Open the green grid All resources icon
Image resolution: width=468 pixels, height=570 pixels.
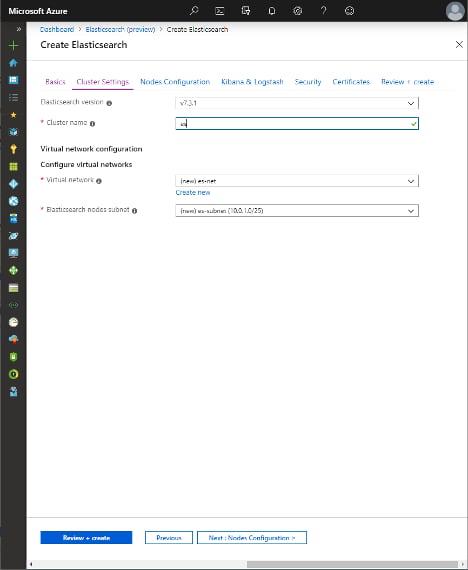tap(13, 166)
